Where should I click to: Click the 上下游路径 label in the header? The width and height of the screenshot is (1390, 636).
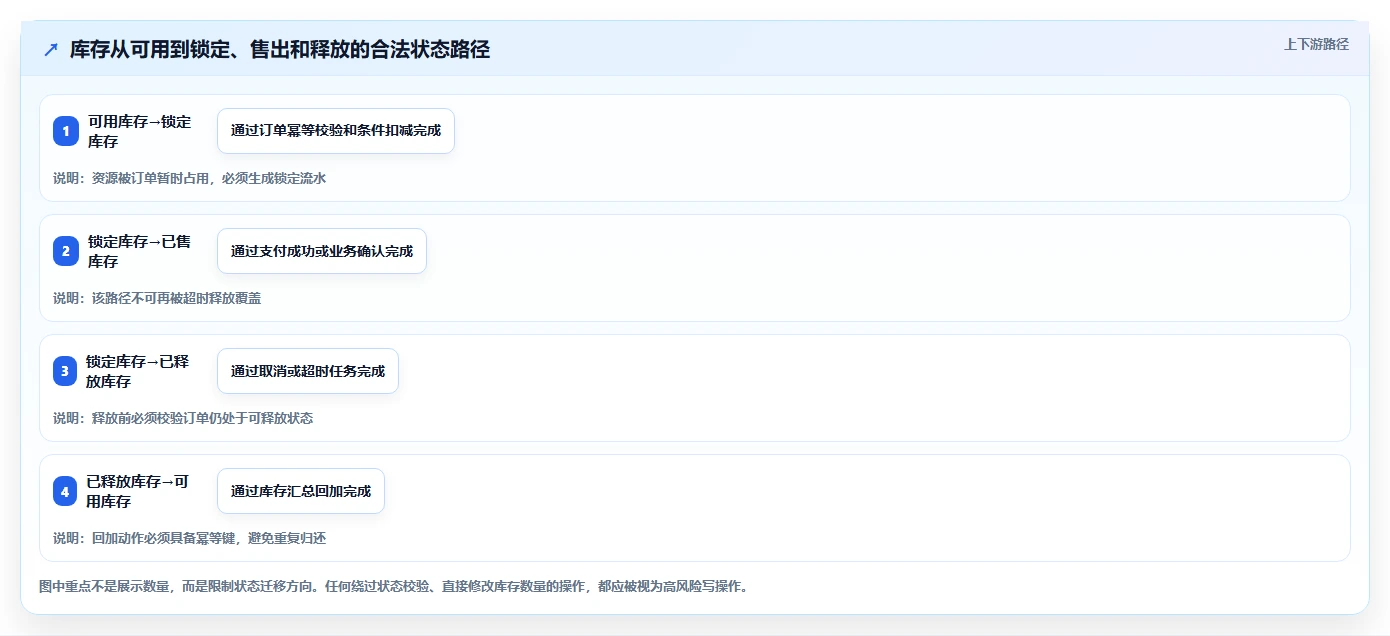click(x=1316, y=44)
